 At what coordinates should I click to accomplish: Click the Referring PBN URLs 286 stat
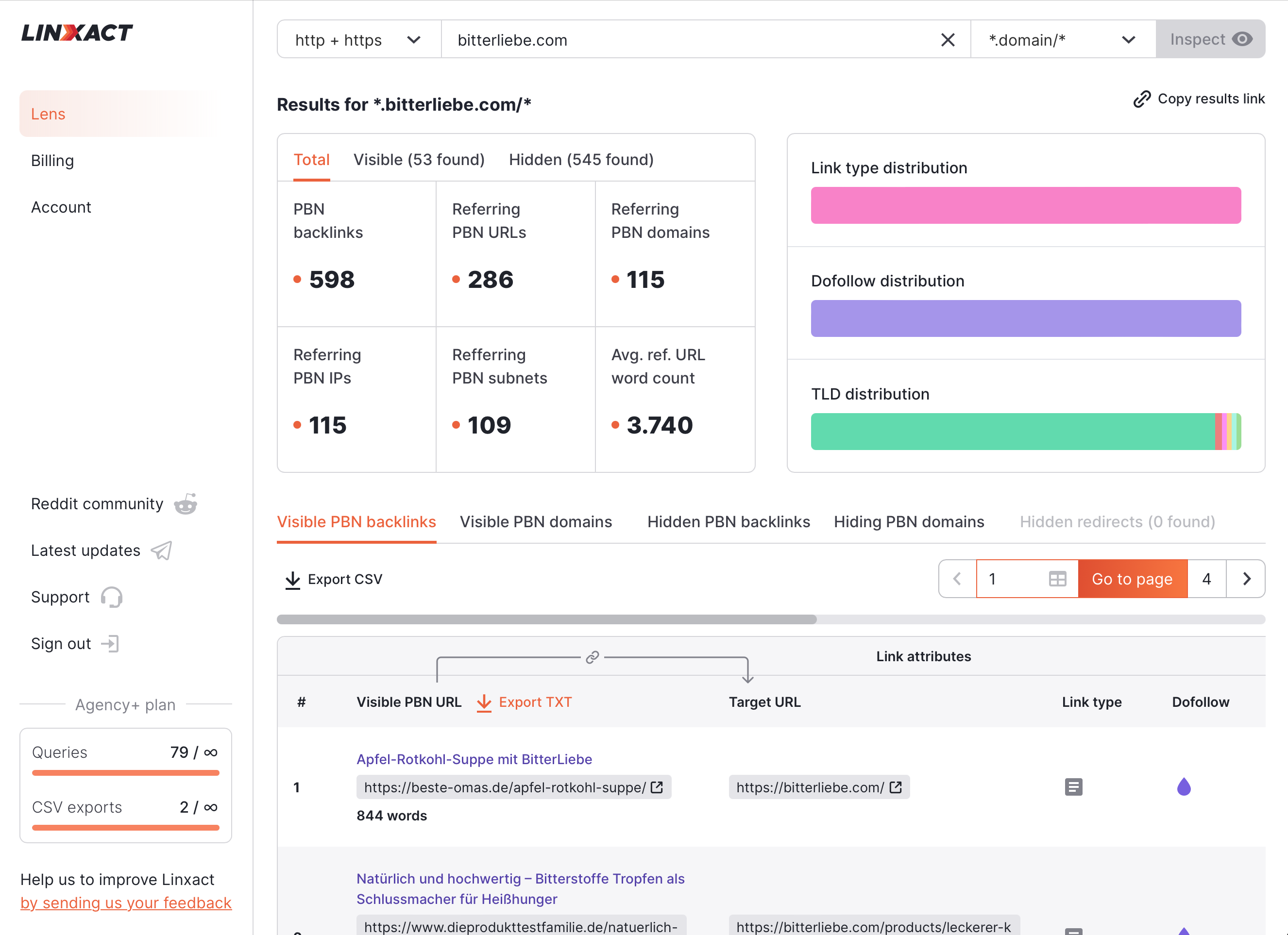tap(515, 254)
